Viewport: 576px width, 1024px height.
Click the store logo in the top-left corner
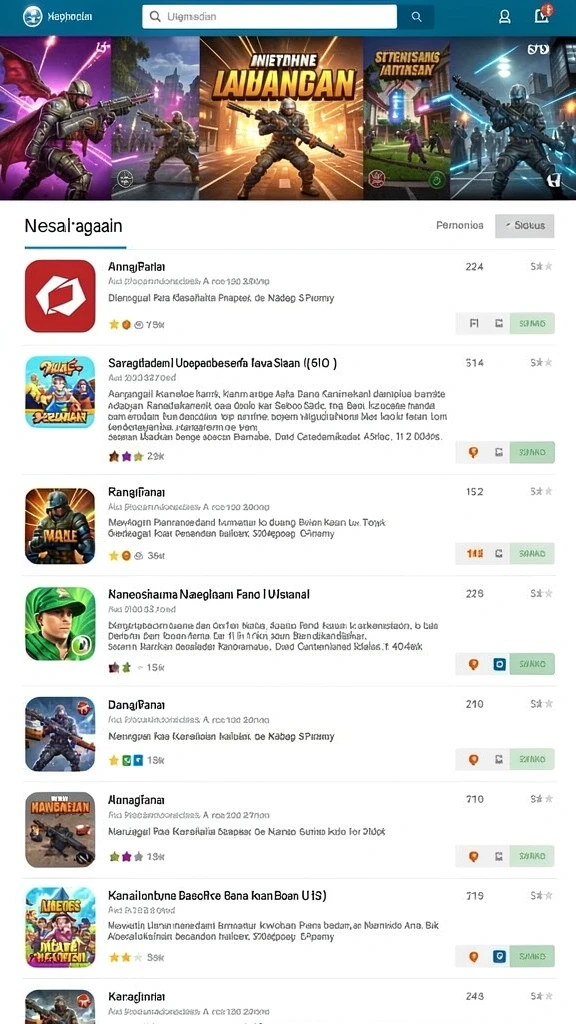click(x=32, y=16)
